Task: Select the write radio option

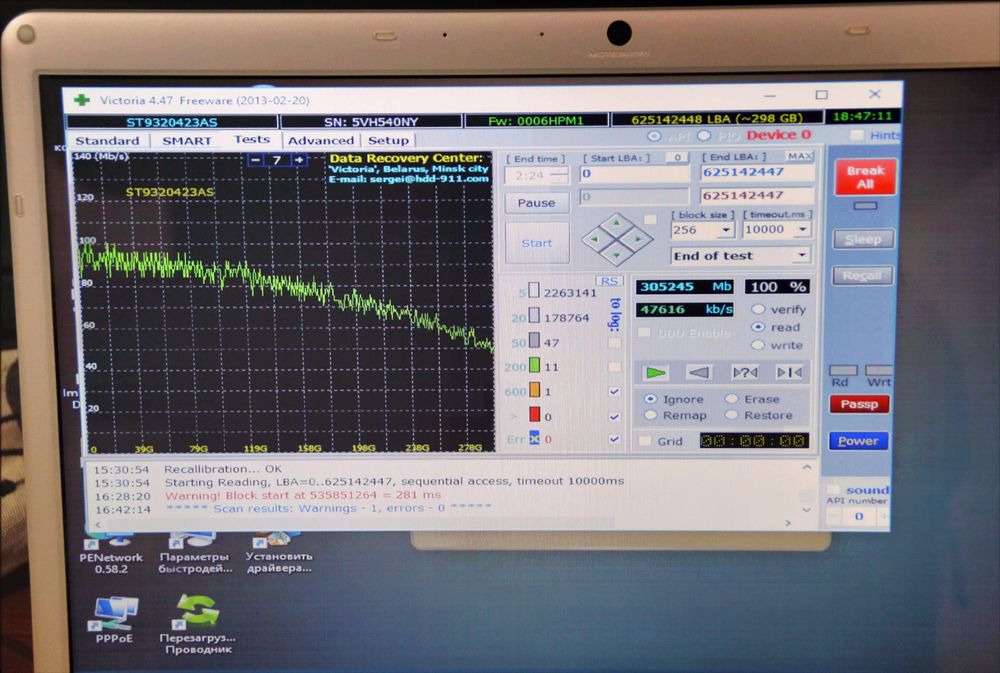Action: tap(758, 344)
